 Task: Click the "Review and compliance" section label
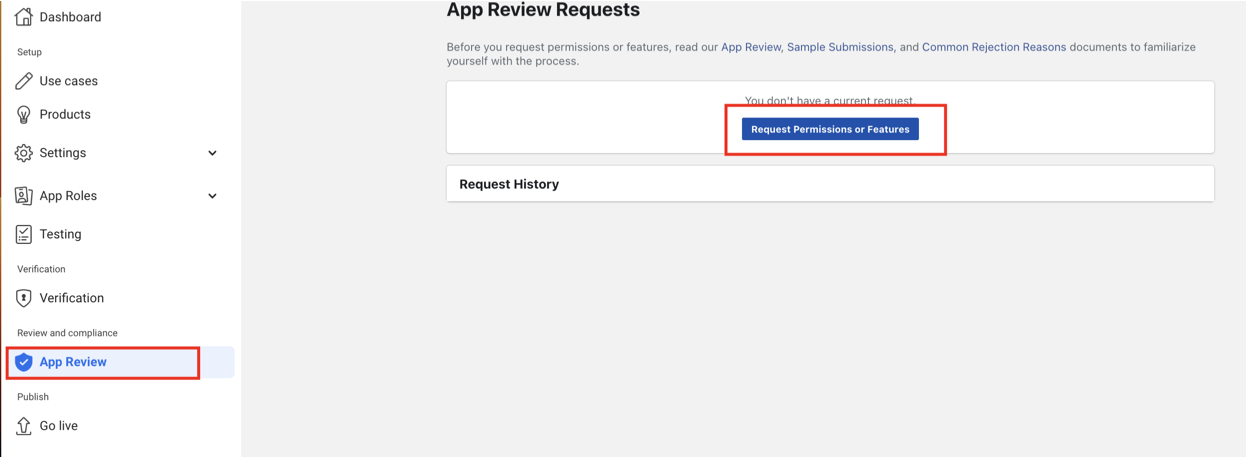pos(67,333)
